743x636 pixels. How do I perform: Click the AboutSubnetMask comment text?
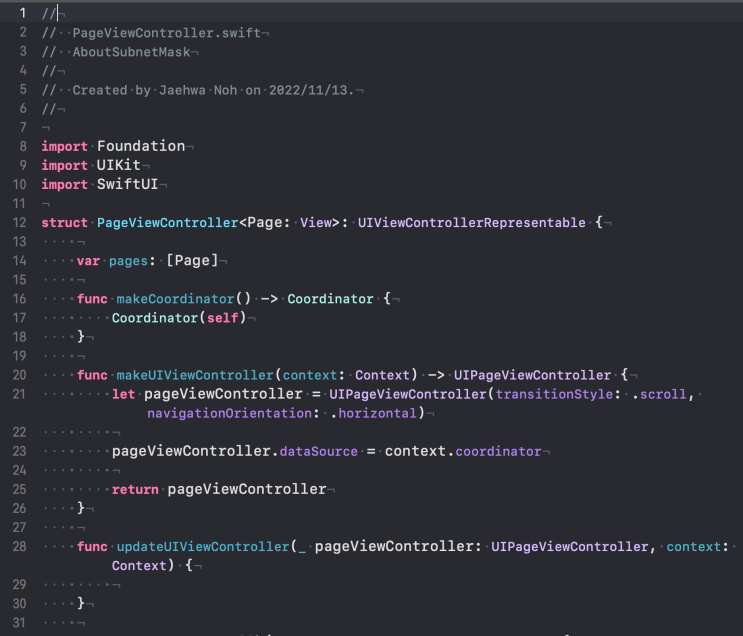coord(131,52)
